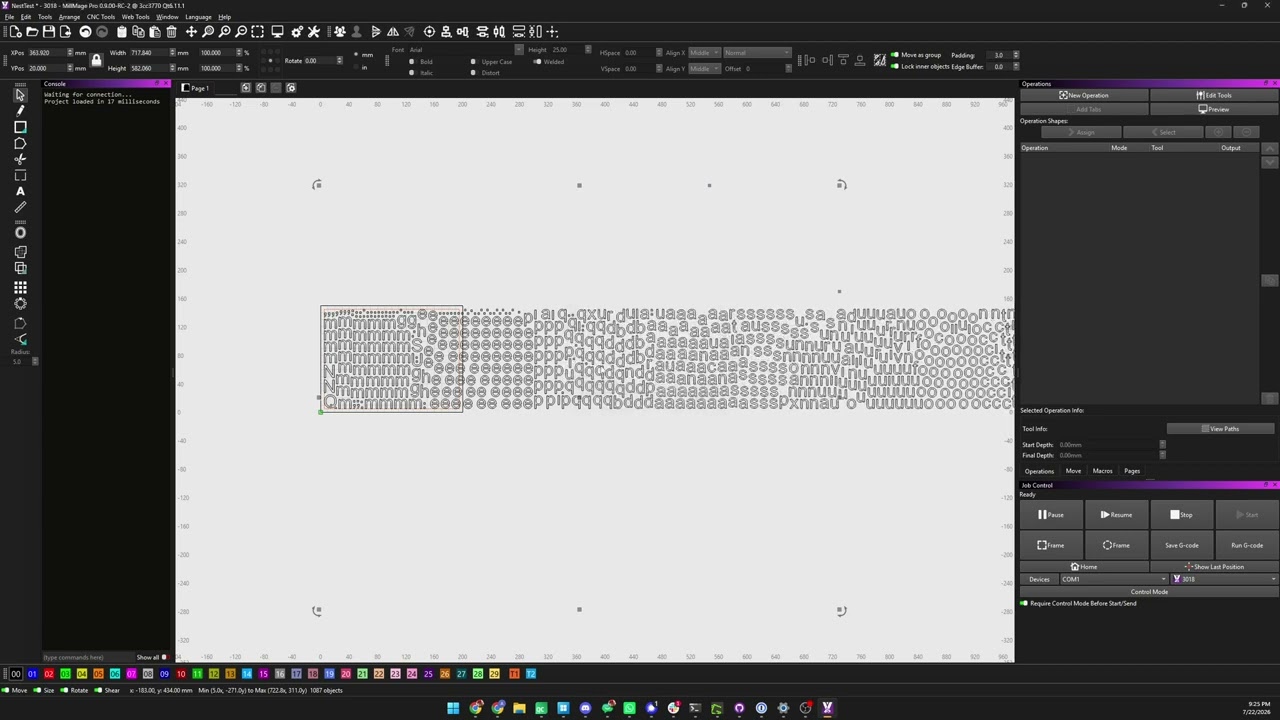The width and height of the screenshot is (1280, 720).
Task: Open the Align Y Middle dropdown
Action: 704,69
